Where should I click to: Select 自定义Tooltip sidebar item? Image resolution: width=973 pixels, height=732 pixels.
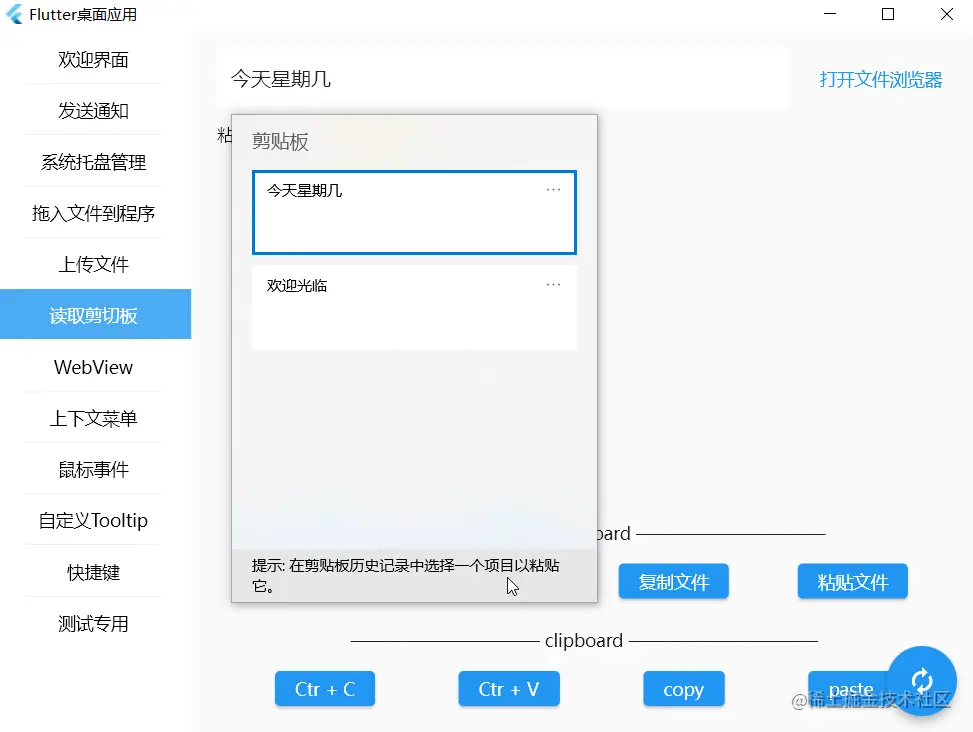pos(93,520)
